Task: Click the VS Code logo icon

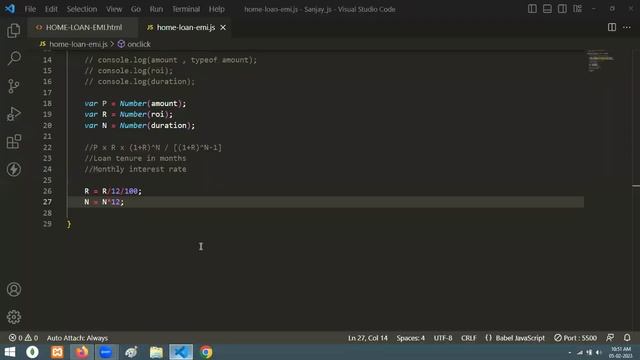Action: click(x=10, y=9)
